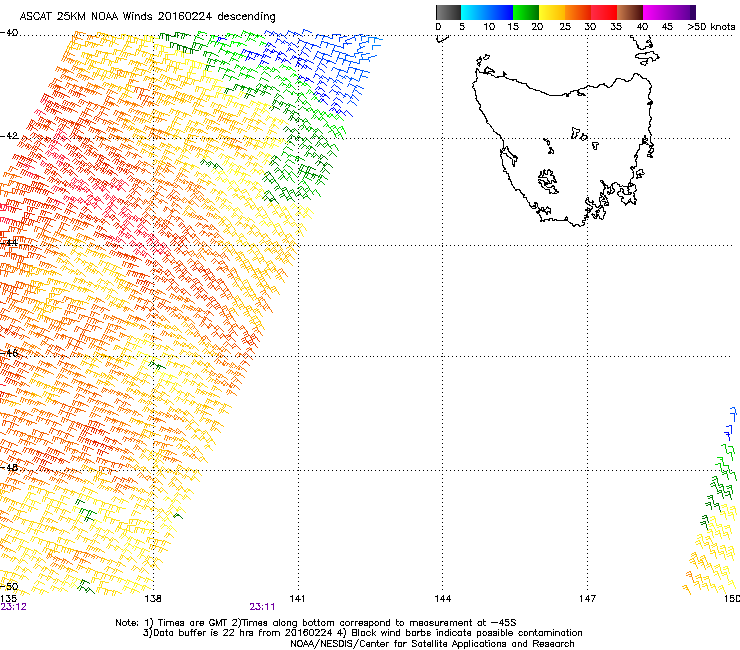The image size is (740, 650).
Task: Click the chart title 'ASCAT 25KM NOAA Winds 20160224 descending'
Action: click(x=147, y=17)
